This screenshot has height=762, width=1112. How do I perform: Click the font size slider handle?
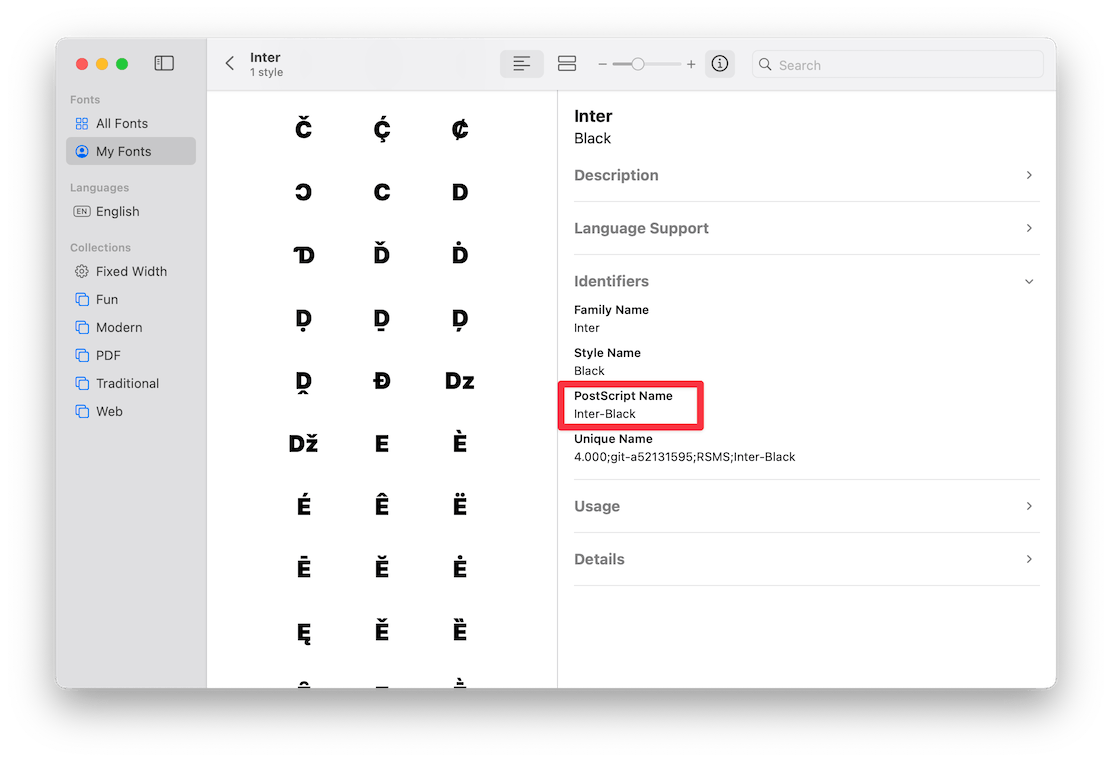[x=638, y=64]
